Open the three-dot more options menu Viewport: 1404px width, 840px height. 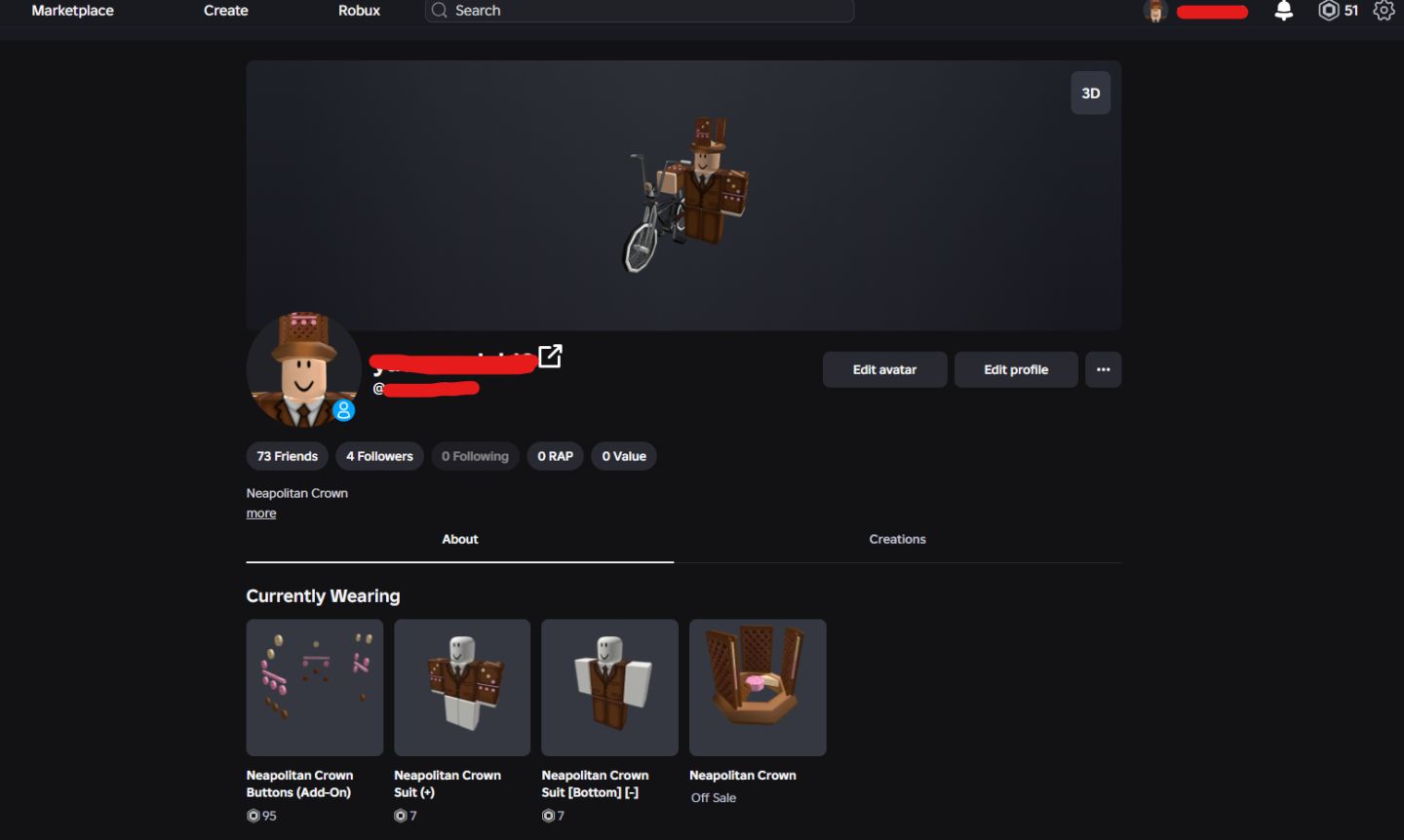tap(1104, 369)
